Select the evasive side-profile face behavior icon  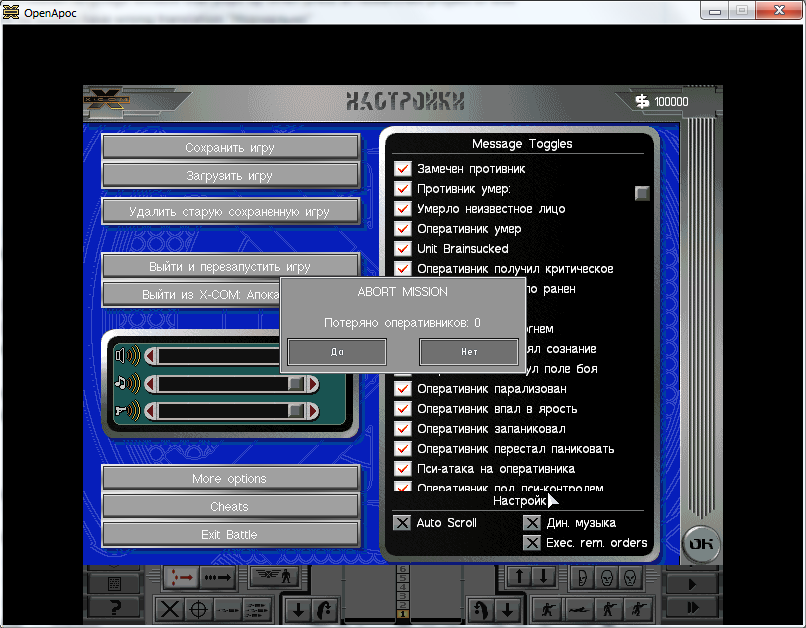pyautogui.click(x=582, y=578)
